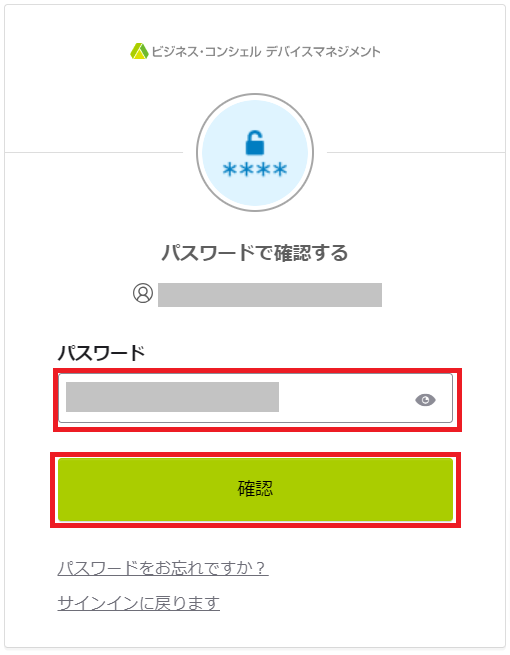Click the blue open padlock icon
510x655 pixels.
coord(255,142)
